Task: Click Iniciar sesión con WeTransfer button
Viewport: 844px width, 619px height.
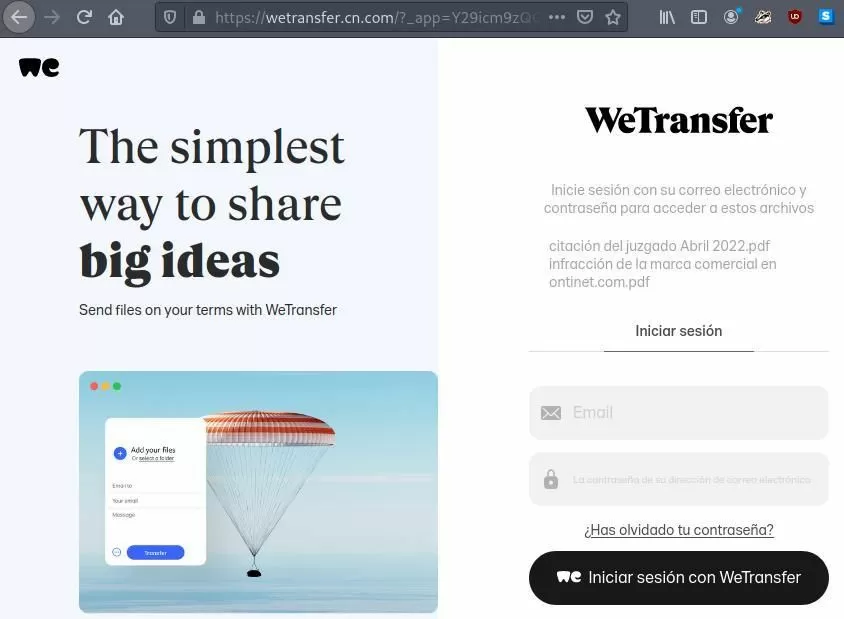Action: 678,578
